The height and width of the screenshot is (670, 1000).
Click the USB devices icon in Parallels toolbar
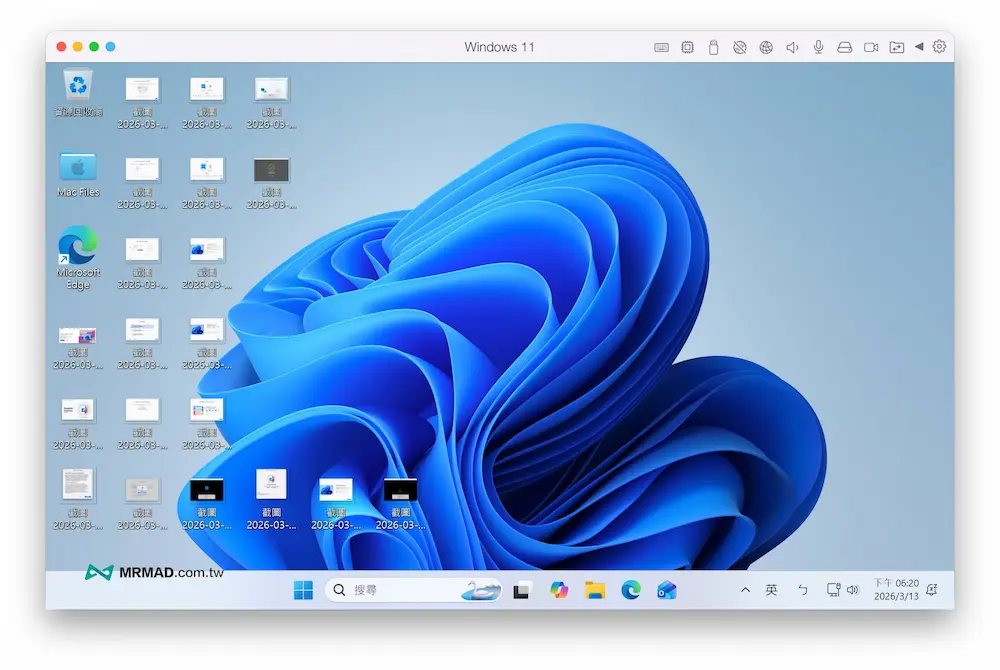(x=711, y=46)
